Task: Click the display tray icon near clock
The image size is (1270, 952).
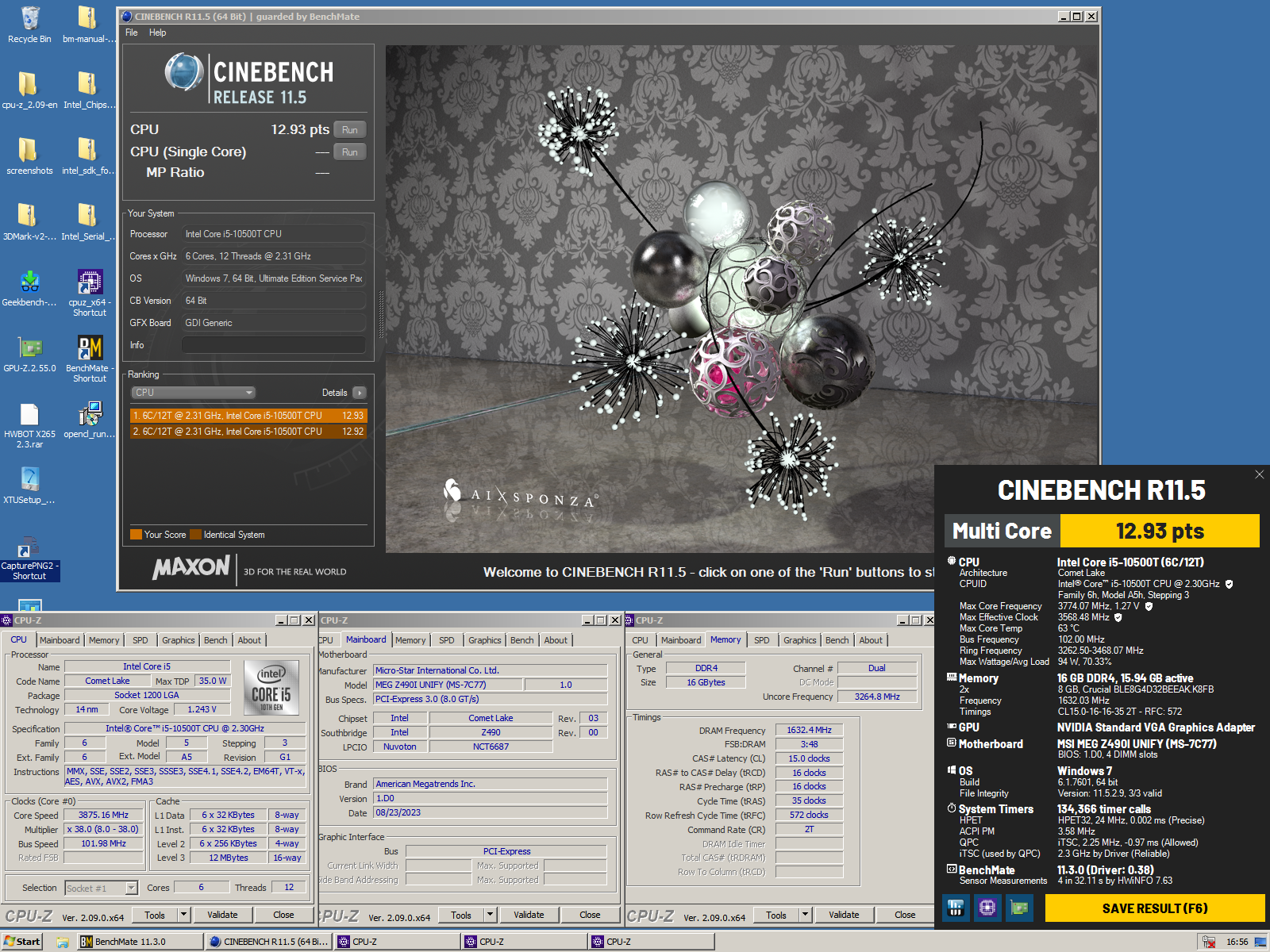Action: [x=1260, y=942]
